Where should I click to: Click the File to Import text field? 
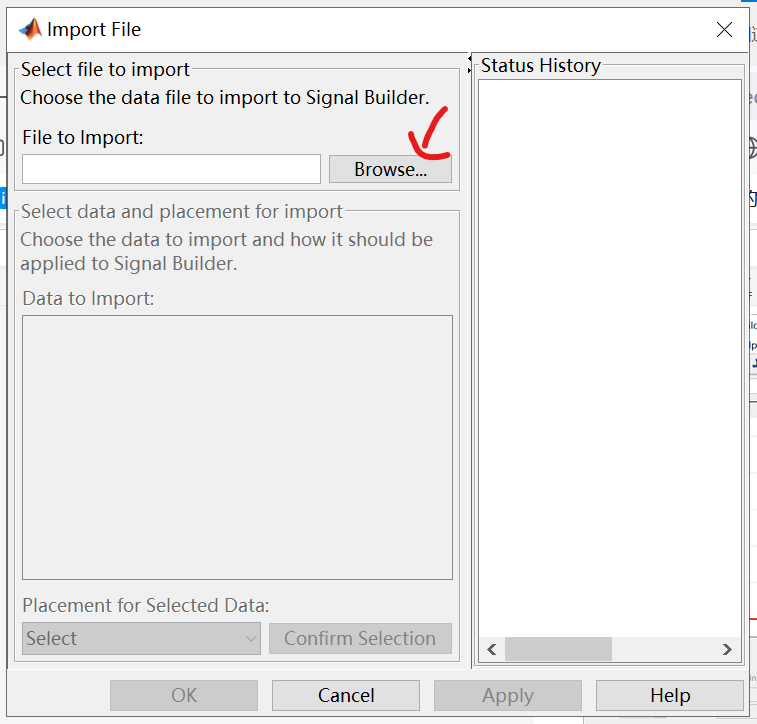tap(171, 169)
